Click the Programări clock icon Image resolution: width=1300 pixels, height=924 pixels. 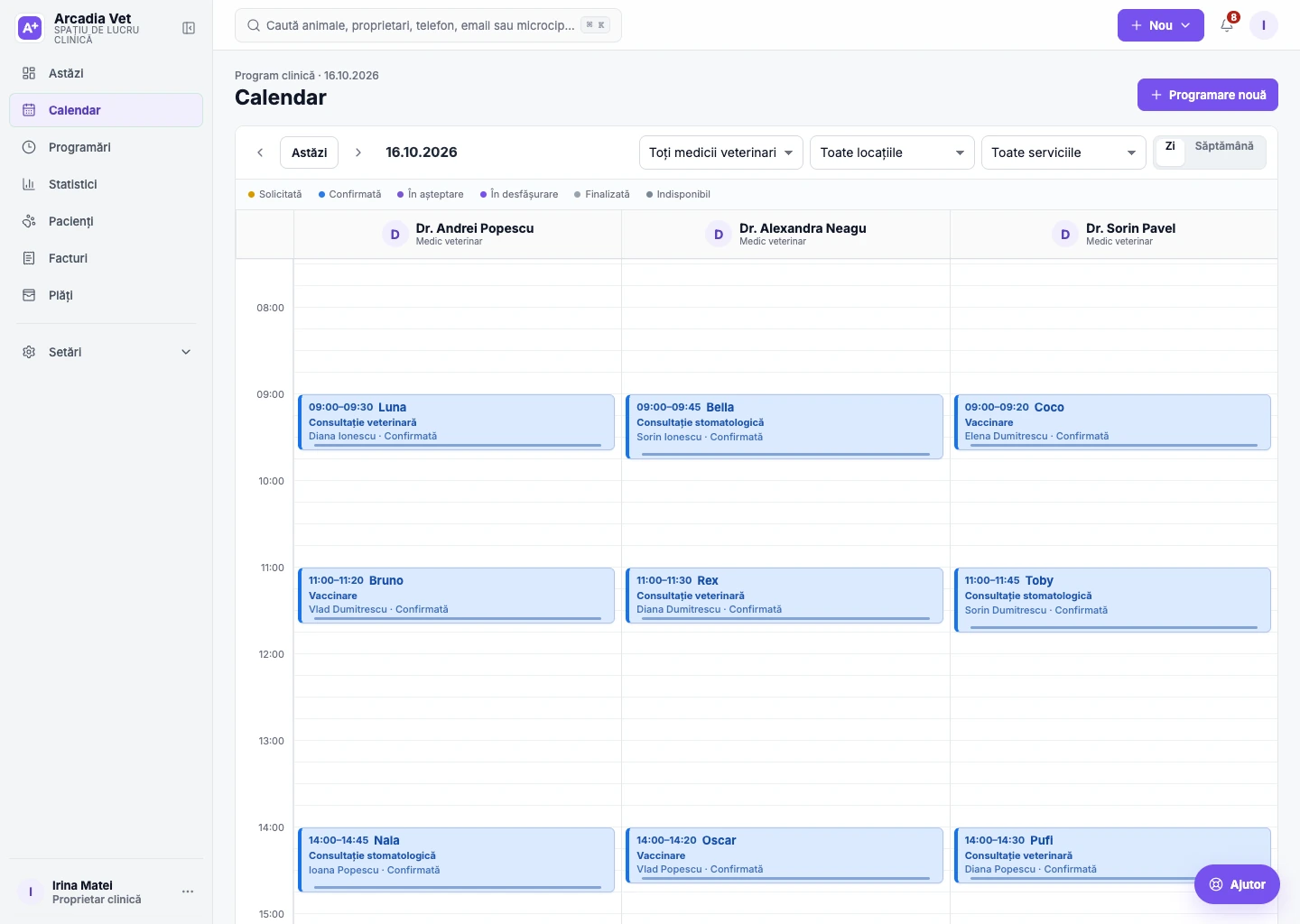29,147
